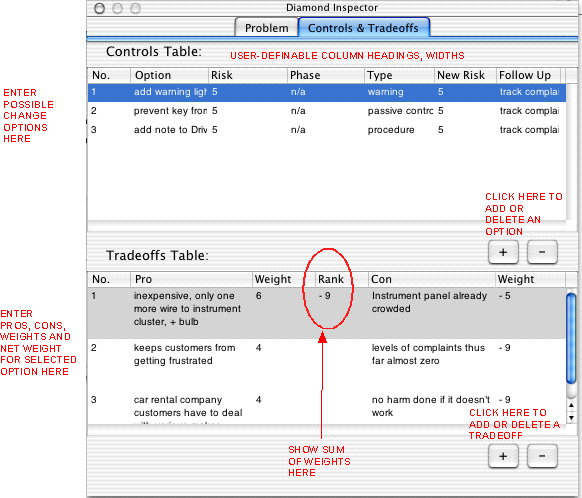Click the blue tradeoffs scrollbar thumb
This screenshot has width=582, height=498.
(572, 338)
